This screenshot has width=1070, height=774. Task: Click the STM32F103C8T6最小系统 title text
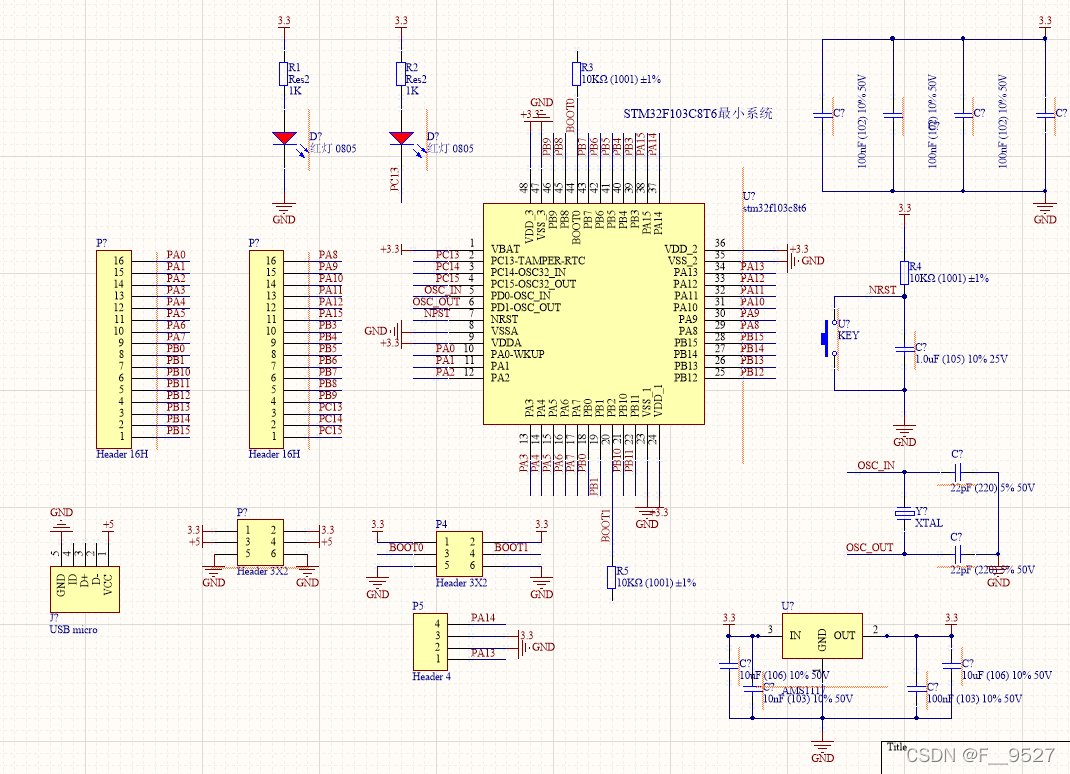(697, 114)
